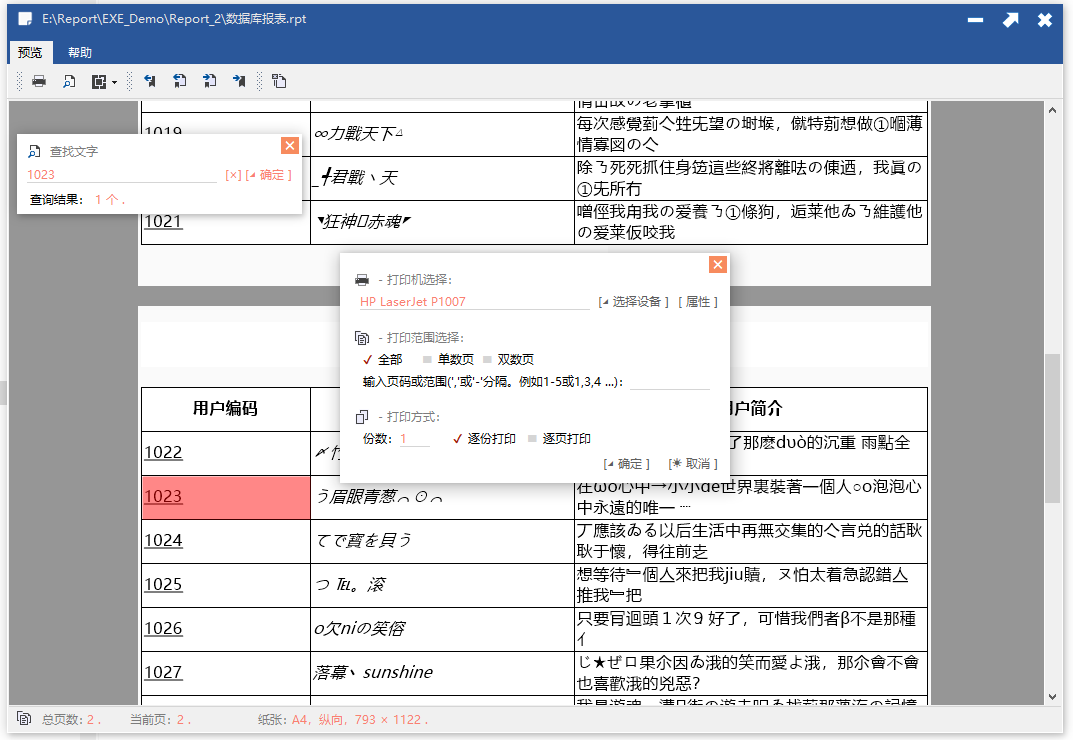The width and height of the screenshot is (1073, 740).
Task: Click the vertical scrollbar thumb
Action: click(1052, 429)
